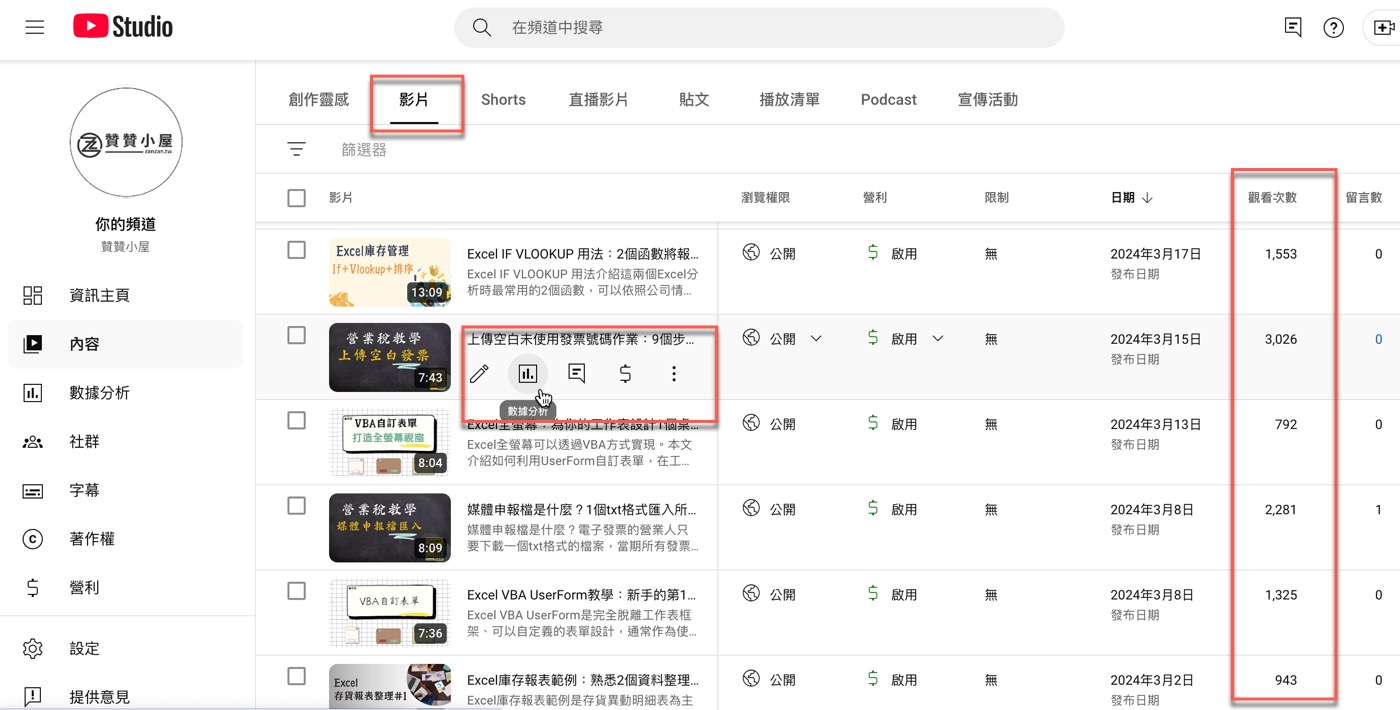Toggle the select-all checkbox in the header row
The height and width of the screenshot is (710, 1400).
[296, 198]
